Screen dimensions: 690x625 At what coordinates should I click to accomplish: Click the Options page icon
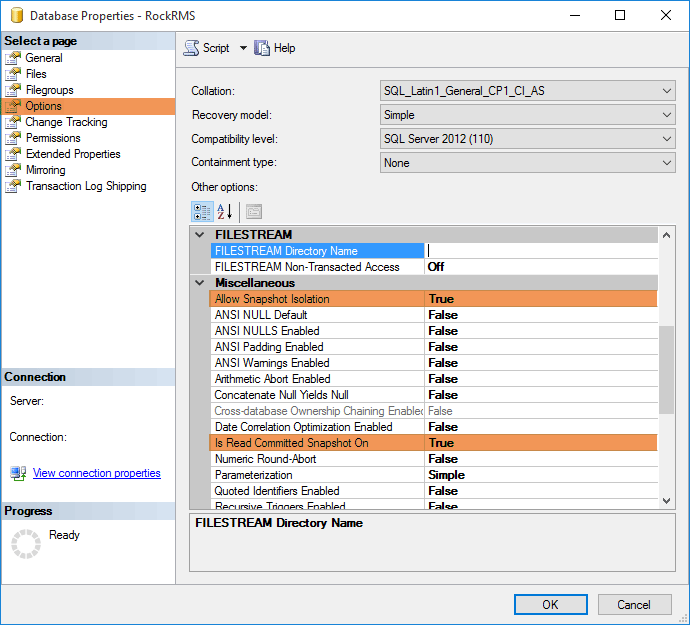13,106
